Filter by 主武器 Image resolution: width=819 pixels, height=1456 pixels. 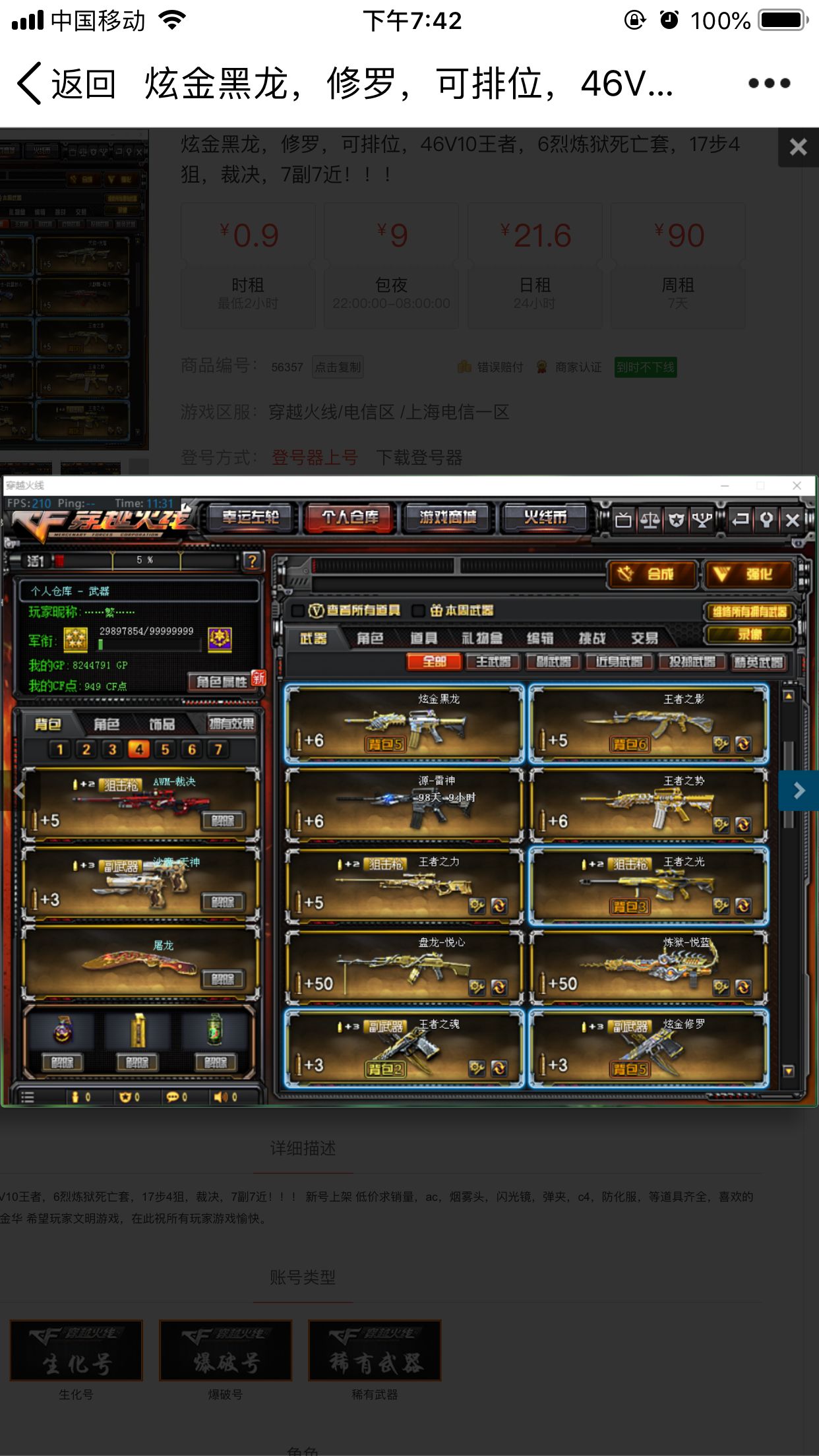(x=493, y=662)
